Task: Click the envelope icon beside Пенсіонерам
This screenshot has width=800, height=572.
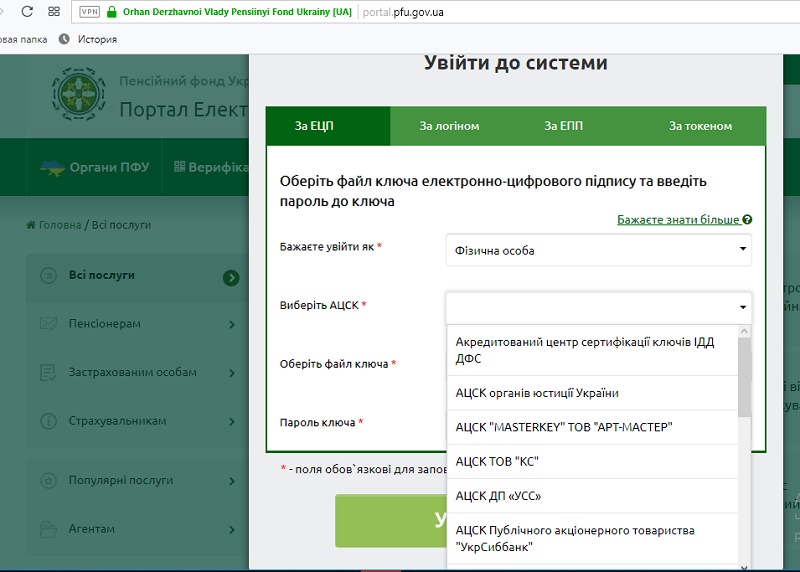Action: click(x=47, y=324)
